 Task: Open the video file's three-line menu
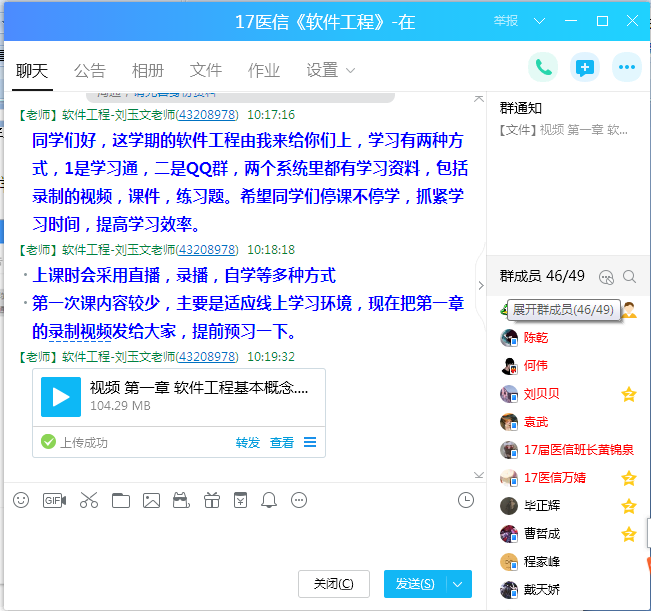[x=310, y=442]
